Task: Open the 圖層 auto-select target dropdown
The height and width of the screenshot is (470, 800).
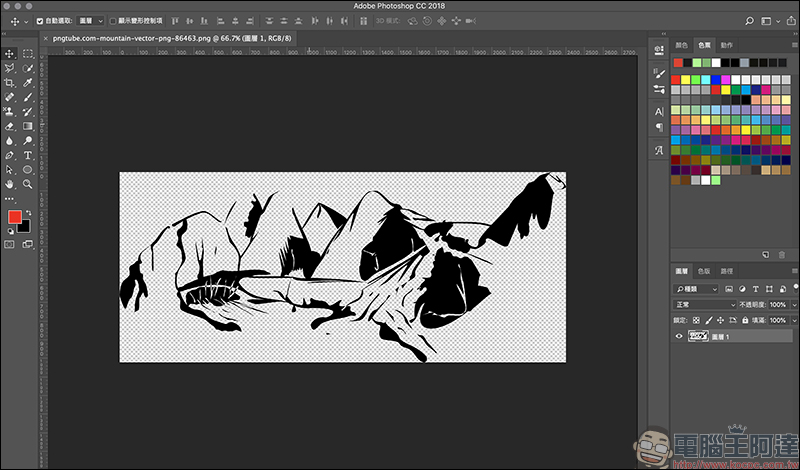Action: point(91,20)
